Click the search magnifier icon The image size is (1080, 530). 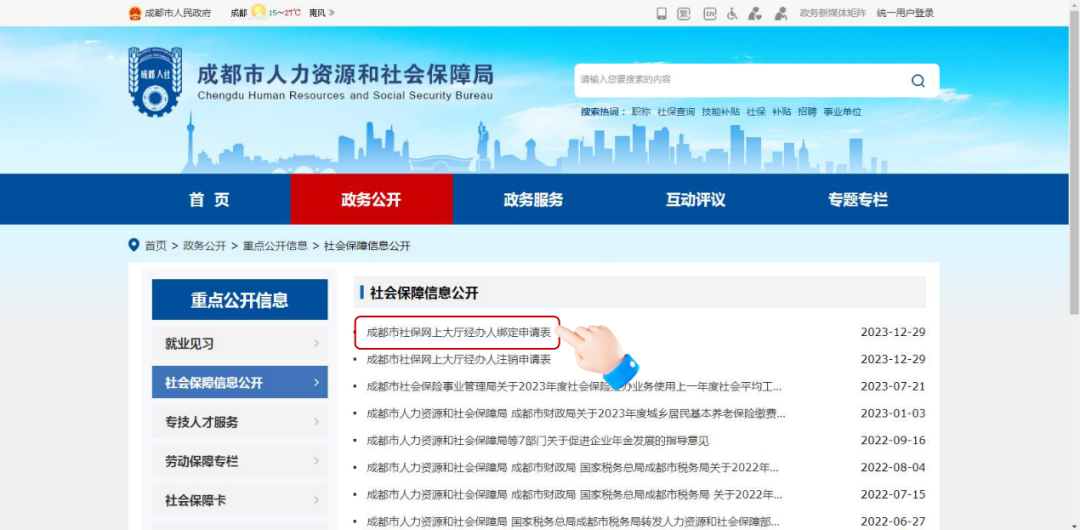point(917,81)
